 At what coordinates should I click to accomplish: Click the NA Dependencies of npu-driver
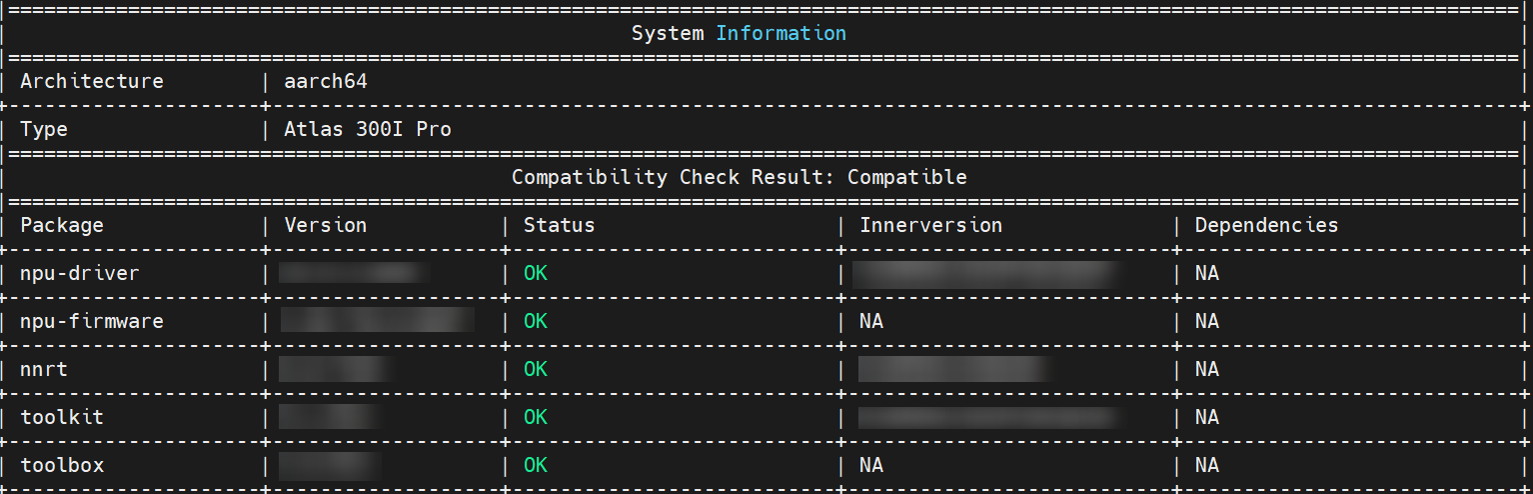pos(1207,273)
